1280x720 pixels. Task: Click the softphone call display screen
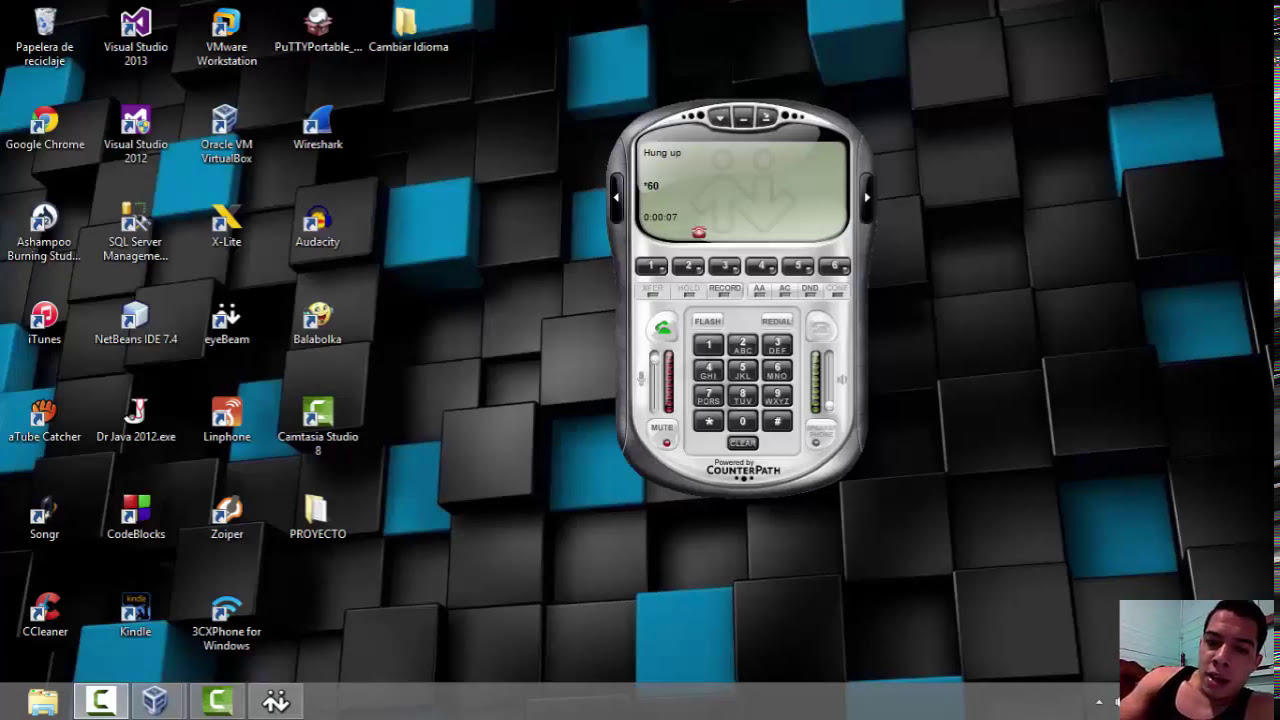[742, 190]
